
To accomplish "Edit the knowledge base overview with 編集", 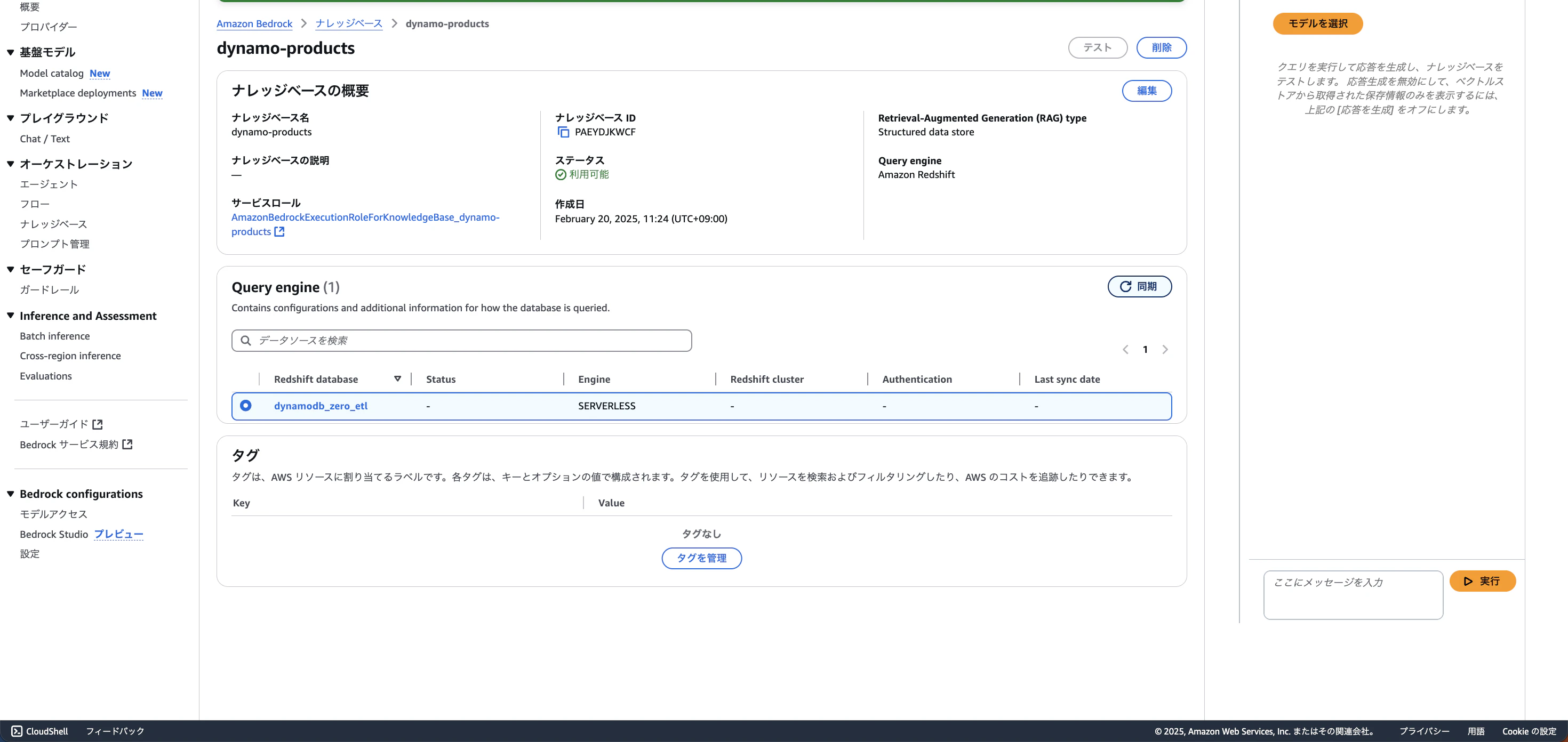I will click(x=1146, y=91).
